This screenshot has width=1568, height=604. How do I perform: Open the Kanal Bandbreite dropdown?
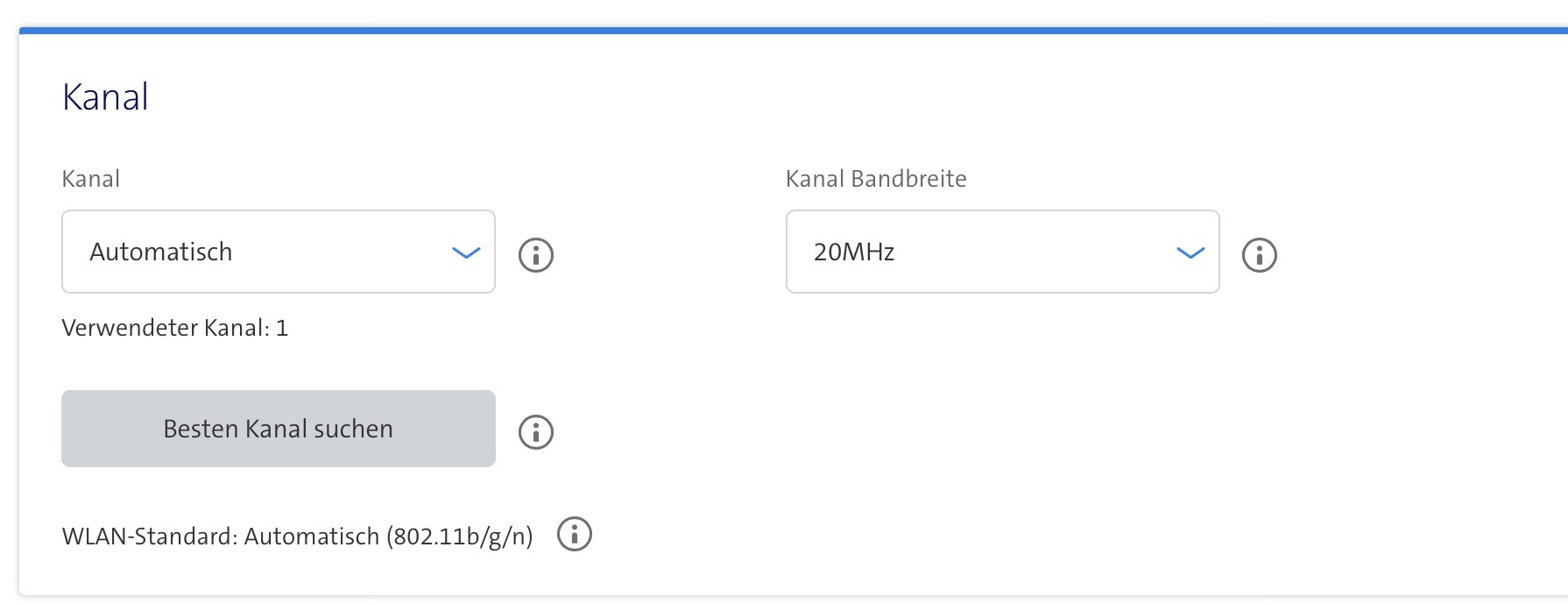click(x=1003, y=252)
